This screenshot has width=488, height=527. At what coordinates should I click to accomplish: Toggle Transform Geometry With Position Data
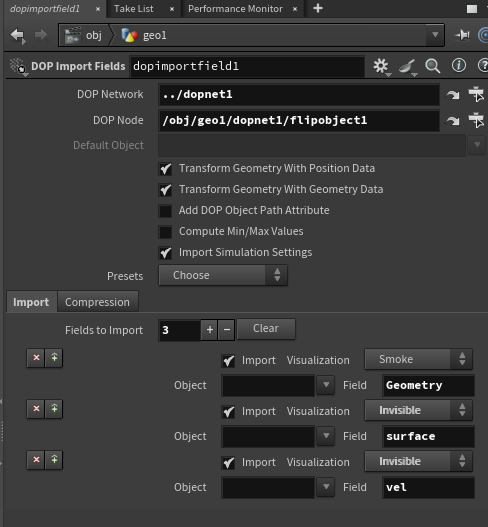[165, 169]
